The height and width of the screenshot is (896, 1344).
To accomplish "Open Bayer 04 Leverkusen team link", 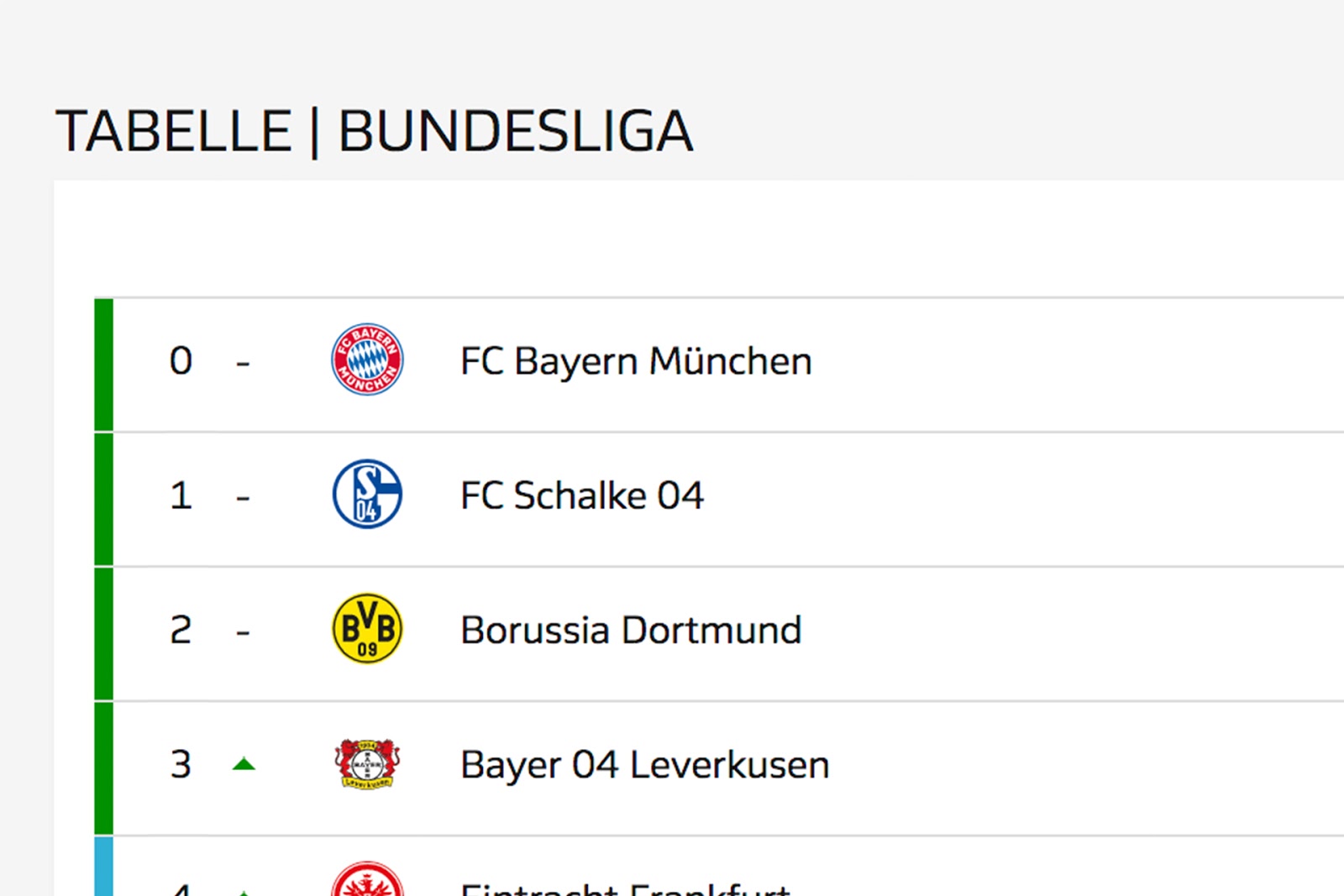I will [x=644, y=765].
